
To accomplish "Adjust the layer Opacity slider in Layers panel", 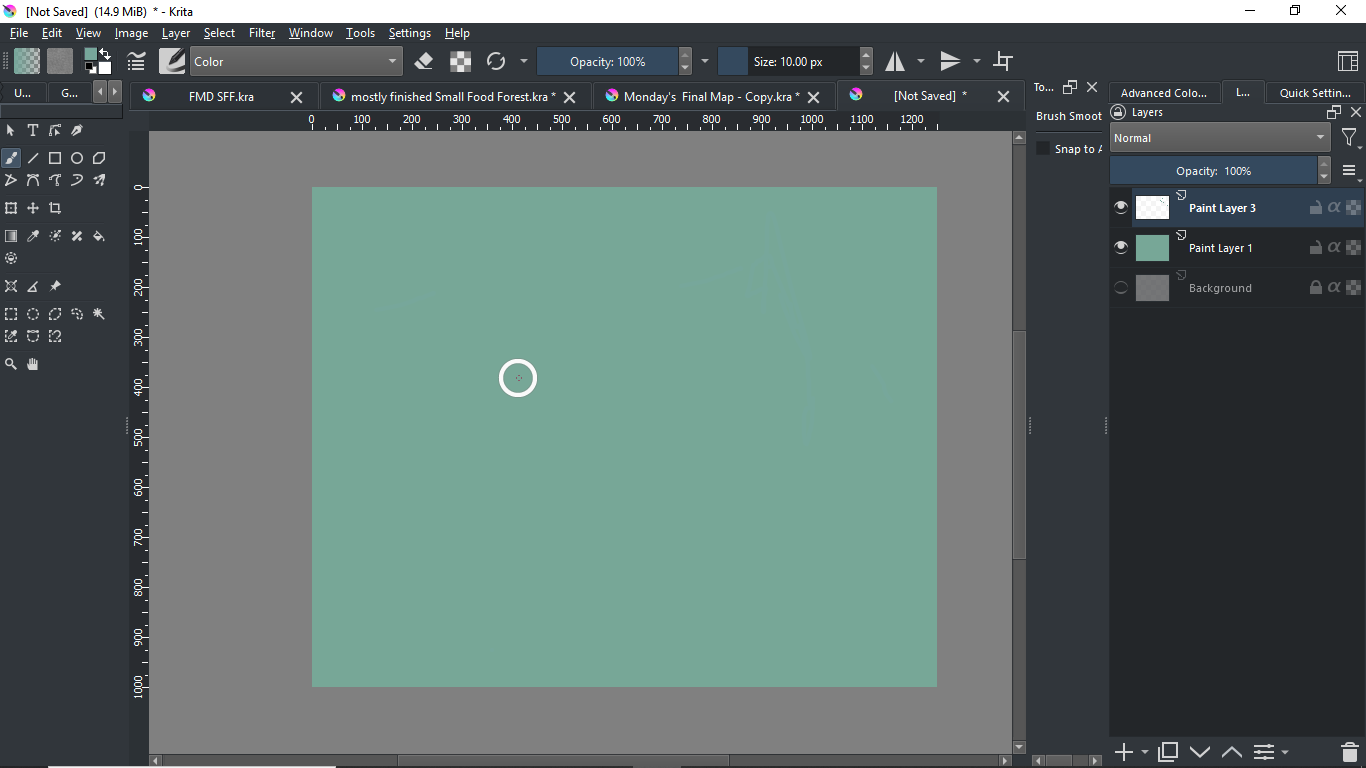I will pos(1213,171).
